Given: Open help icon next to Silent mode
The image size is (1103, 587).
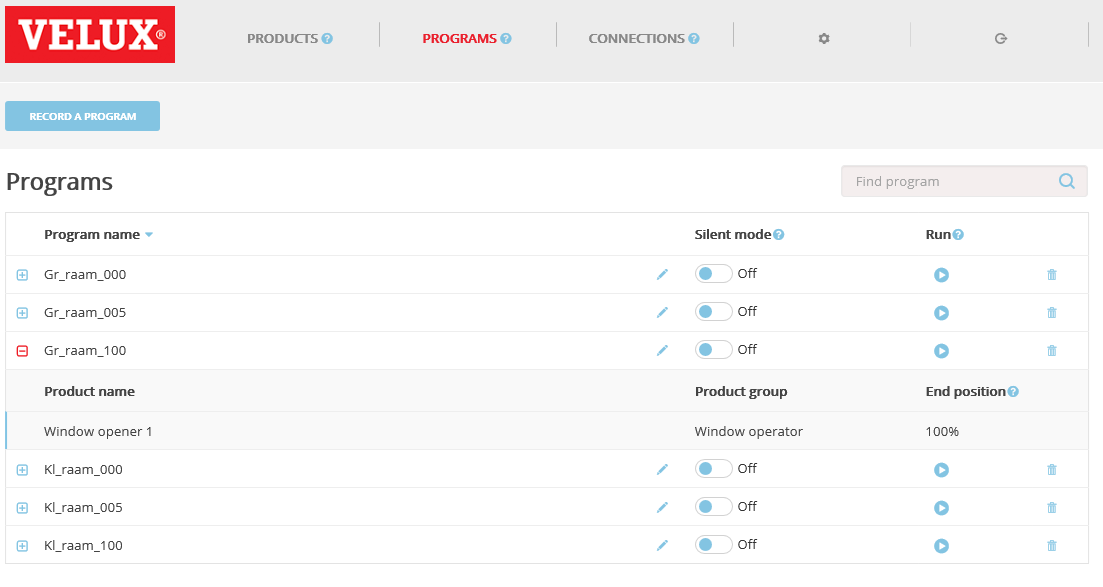Looking at the screenshot, I should 779,235.
